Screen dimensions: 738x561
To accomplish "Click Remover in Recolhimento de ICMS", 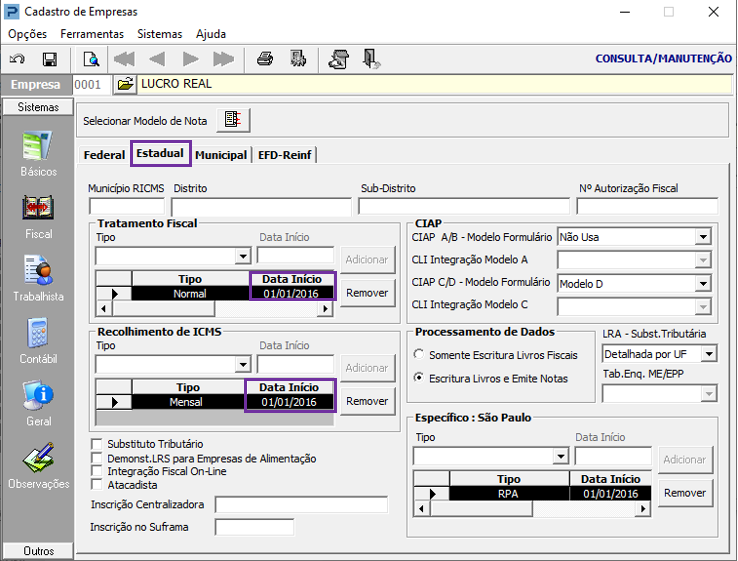I will pos(367,401).
